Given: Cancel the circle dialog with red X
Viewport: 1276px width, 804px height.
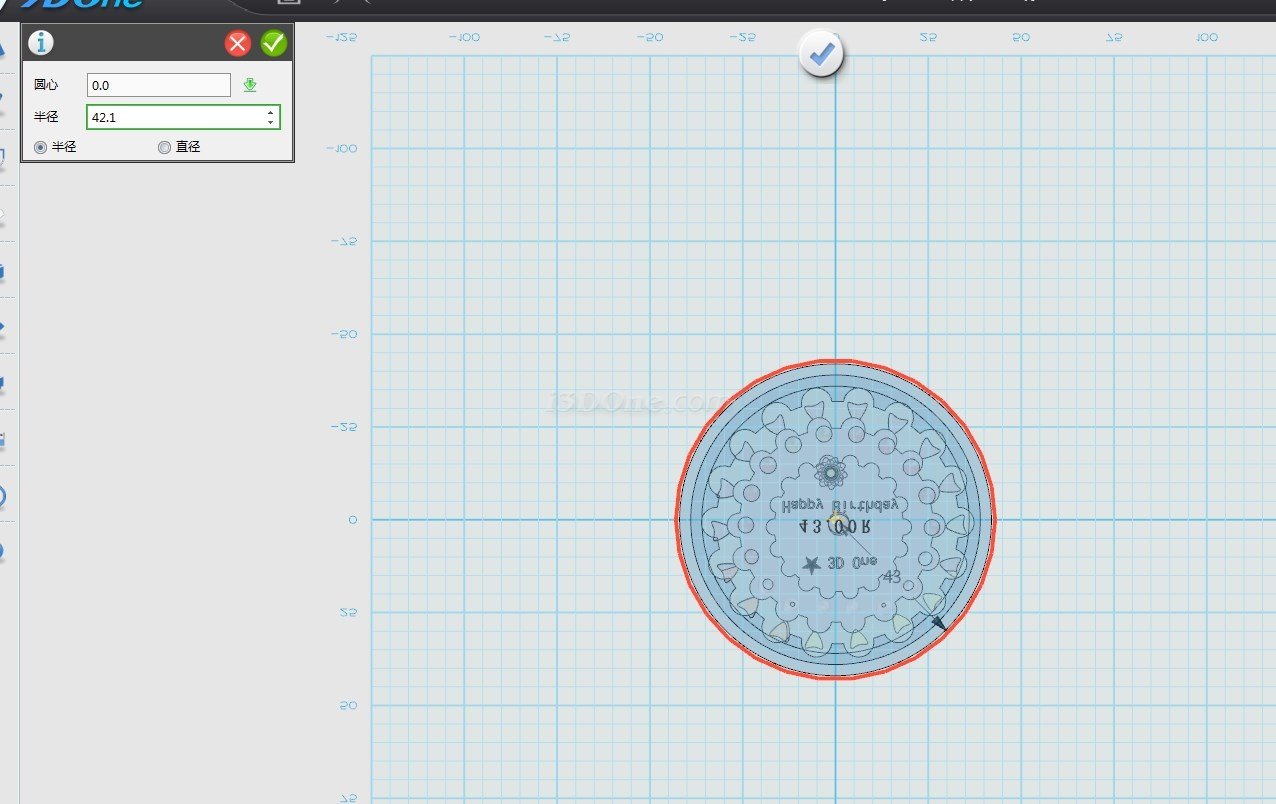Looking at the screenshot, I should tap(238, 43).
